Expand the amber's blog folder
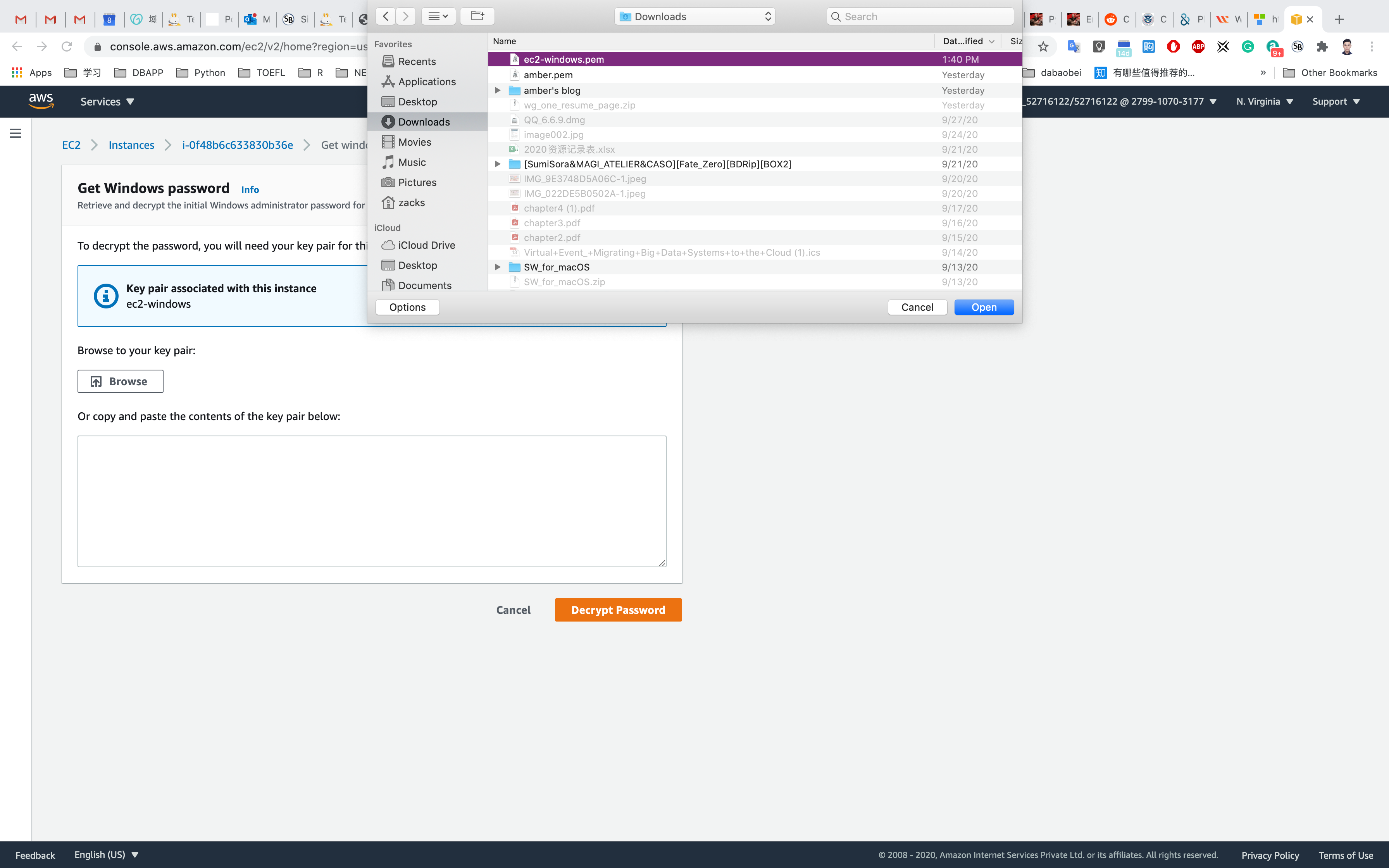 (x=498, y=90)
